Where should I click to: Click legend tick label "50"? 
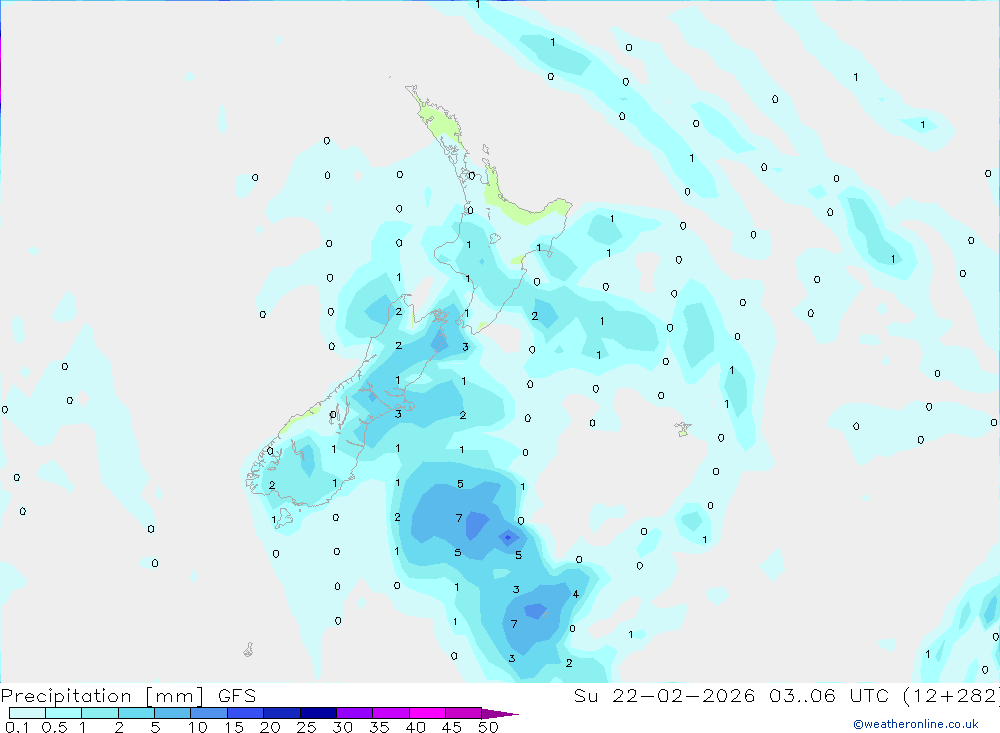(x=489, y=727)
